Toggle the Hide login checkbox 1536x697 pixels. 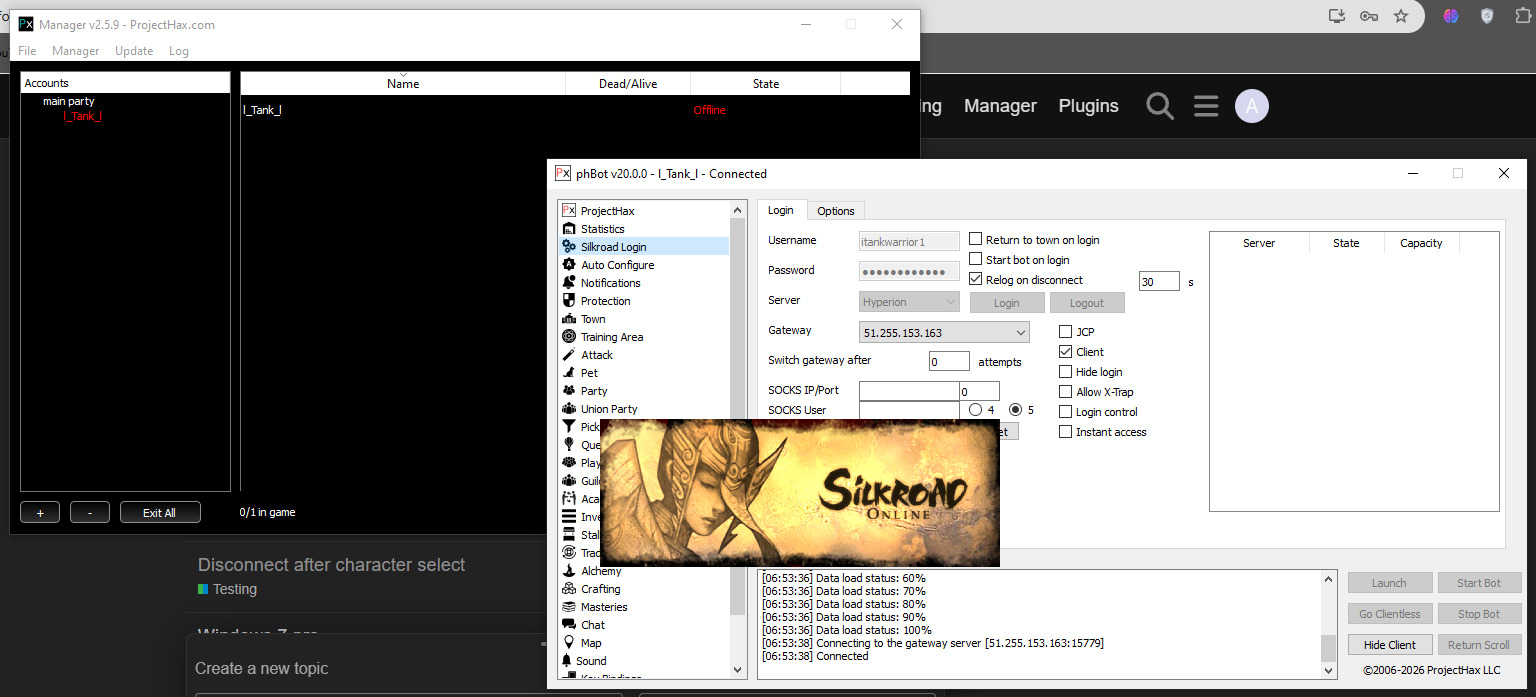click(1066, 372)
